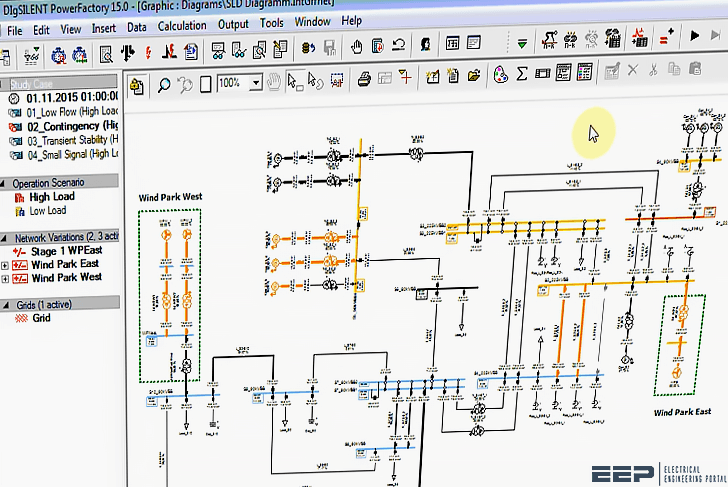Click the zoom magnifier tool icon
The width and height of the screenshot is (728, 487).
point(164,83)
